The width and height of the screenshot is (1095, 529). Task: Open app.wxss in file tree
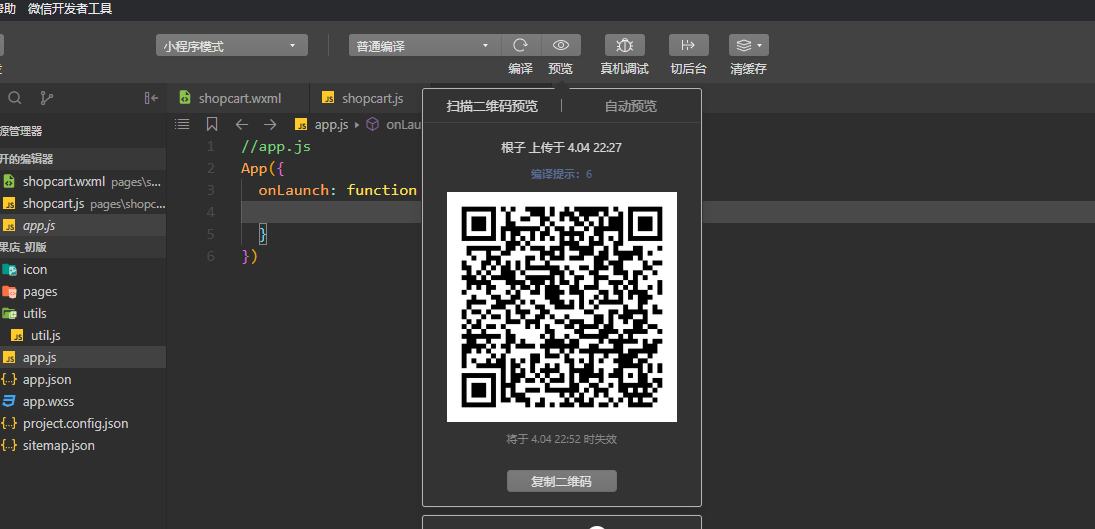(83, 401)
